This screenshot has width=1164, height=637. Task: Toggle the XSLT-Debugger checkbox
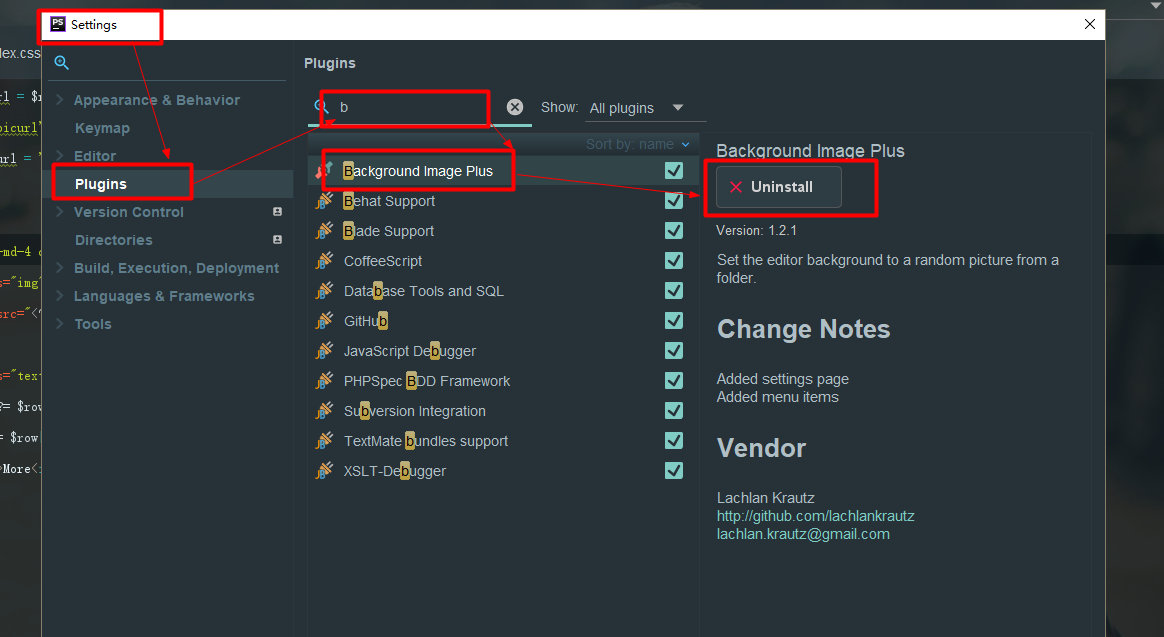click(x=674, y=471)
